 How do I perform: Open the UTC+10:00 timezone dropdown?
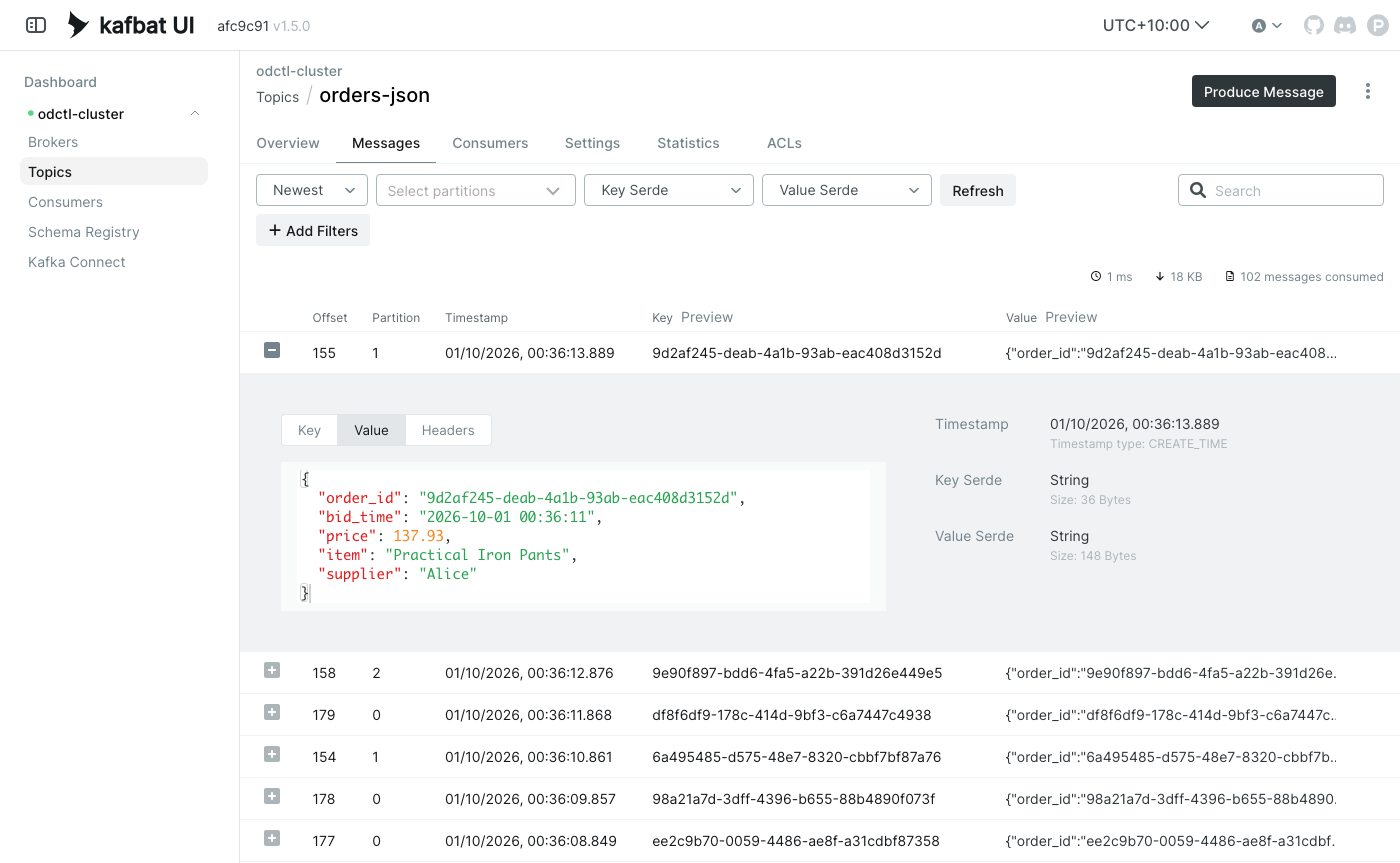click(1156, 25)
